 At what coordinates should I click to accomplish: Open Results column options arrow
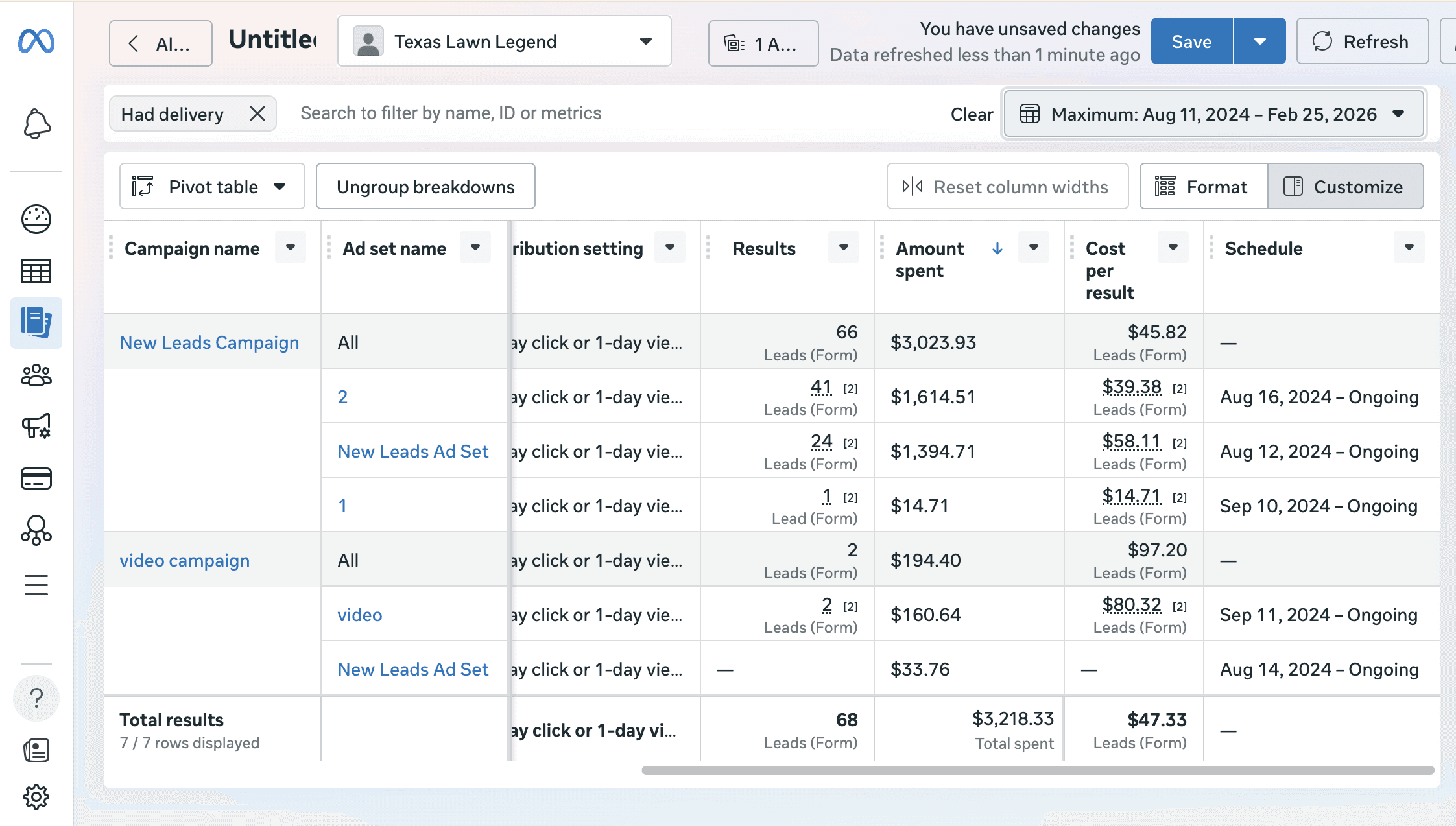(x=843, y=248)
